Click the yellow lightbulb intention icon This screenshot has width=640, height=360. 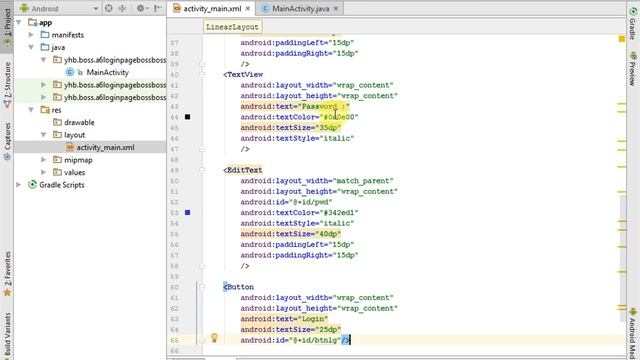pos(214,338)
